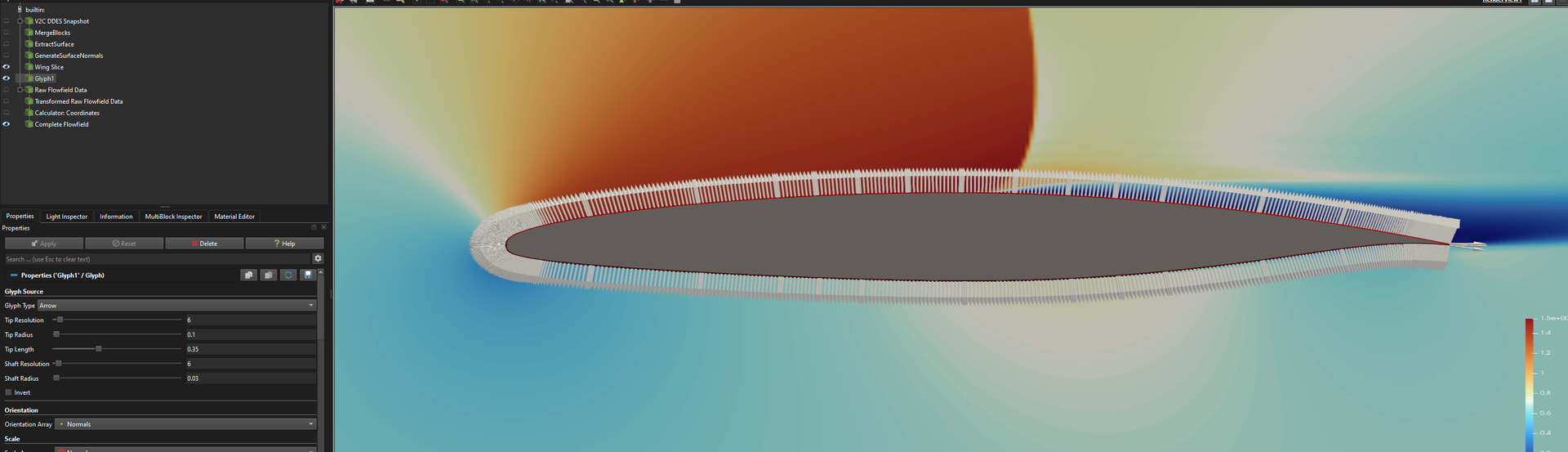Click the copy properties icon
1568x452 pixels.
pos(249,275)
